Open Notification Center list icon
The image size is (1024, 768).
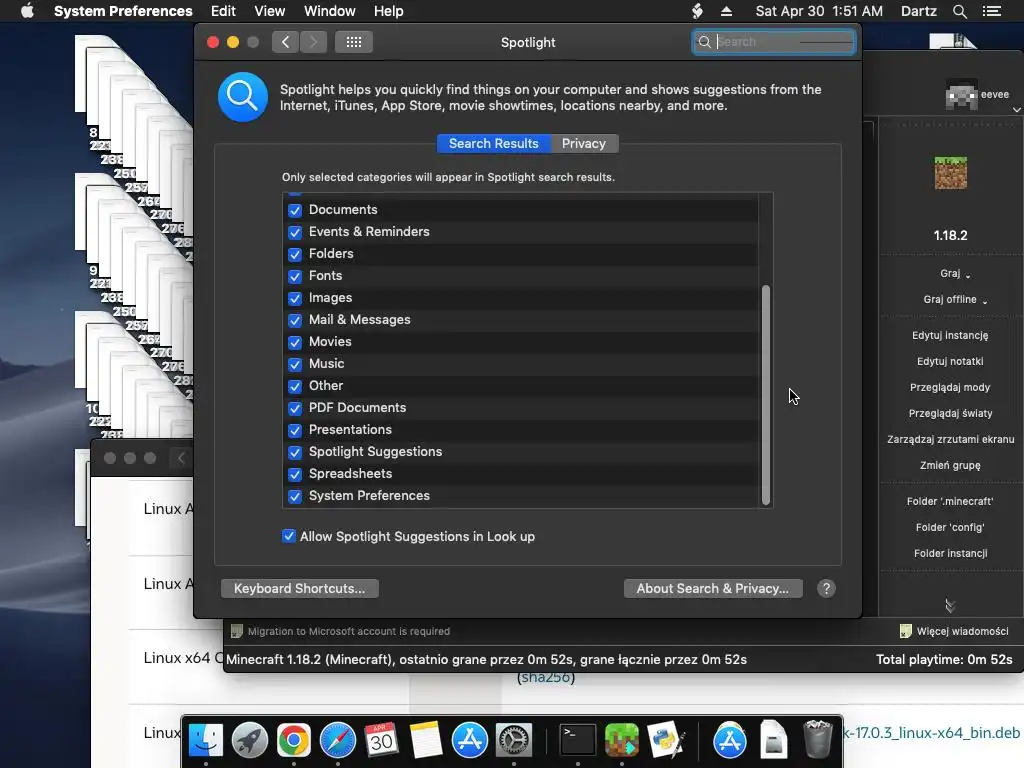991,11
